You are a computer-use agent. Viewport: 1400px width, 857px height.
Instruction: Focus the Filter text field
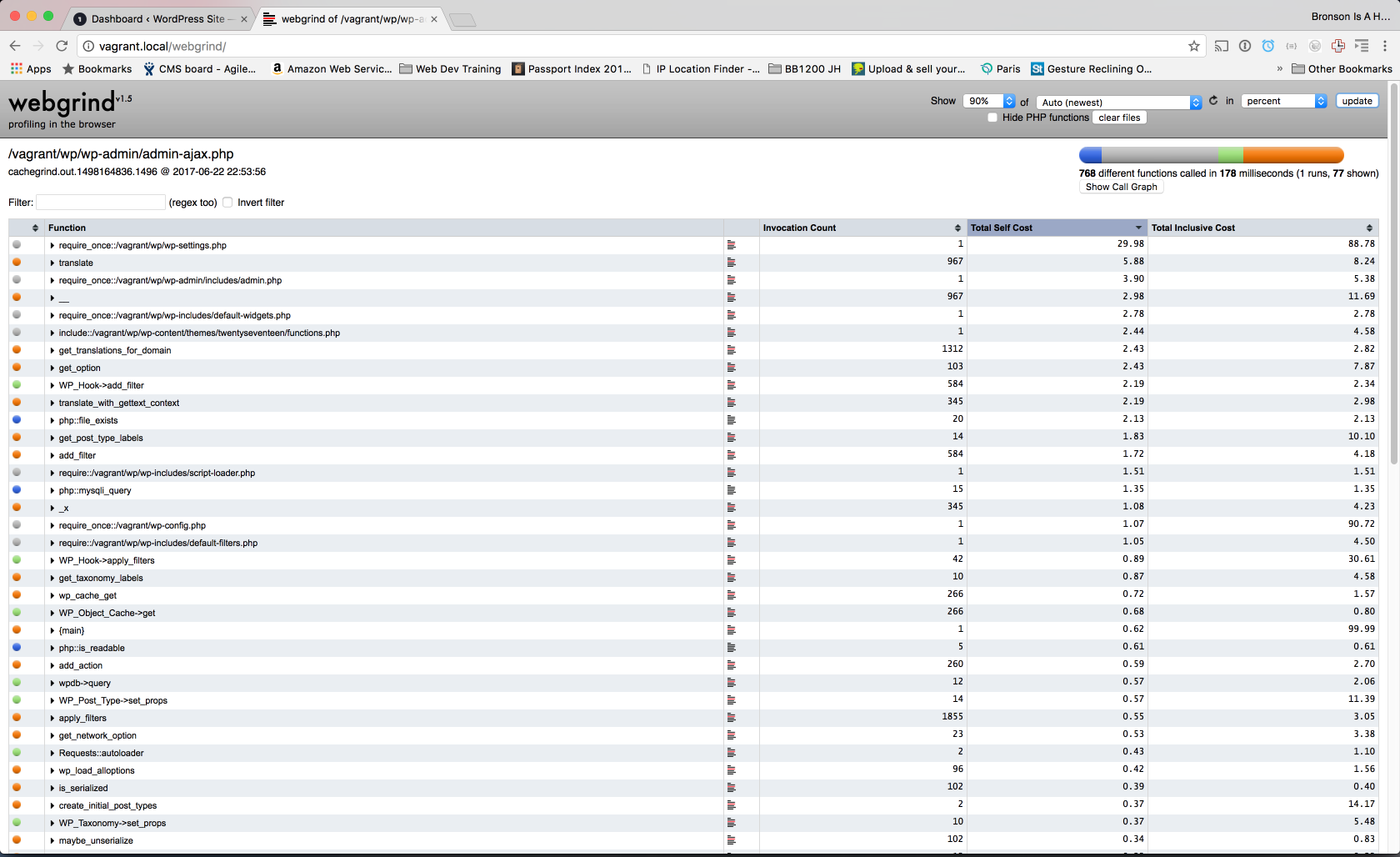click(101, 203)
